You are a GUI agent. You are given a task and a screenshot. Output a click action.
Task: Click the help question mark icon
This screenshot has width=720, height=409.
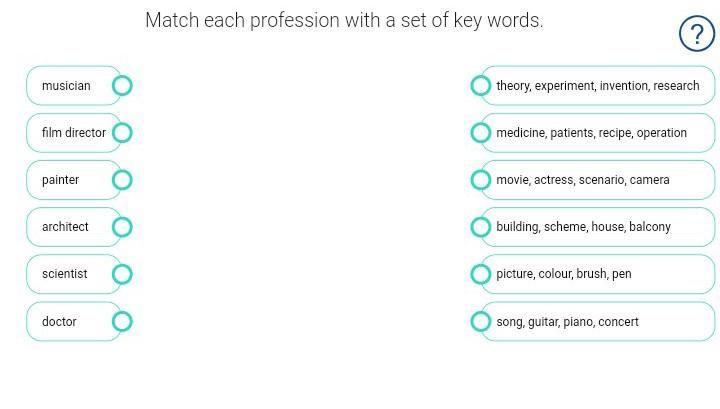click(697, 33)
